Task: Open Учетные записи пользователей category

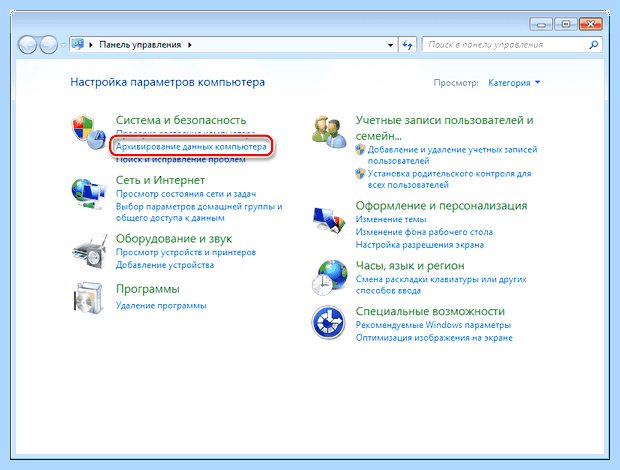Action: pyautogui.click(x=444, y=128)
